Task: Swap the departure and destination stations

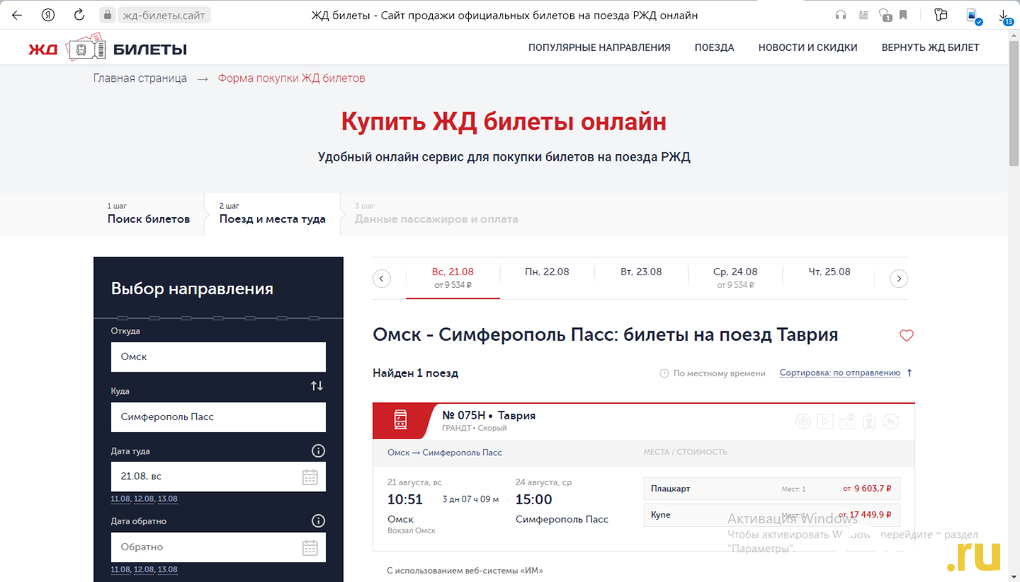Action: pos(317,386)
